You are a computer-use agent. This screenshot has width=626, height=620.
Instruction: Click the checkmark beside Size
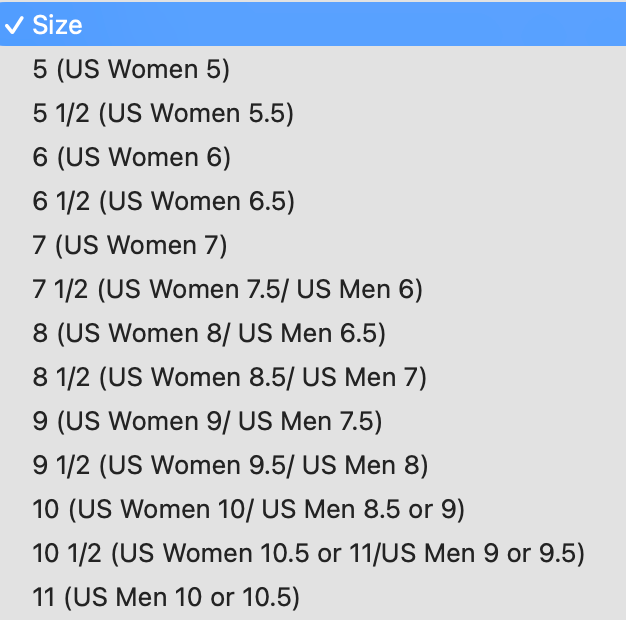16,25
